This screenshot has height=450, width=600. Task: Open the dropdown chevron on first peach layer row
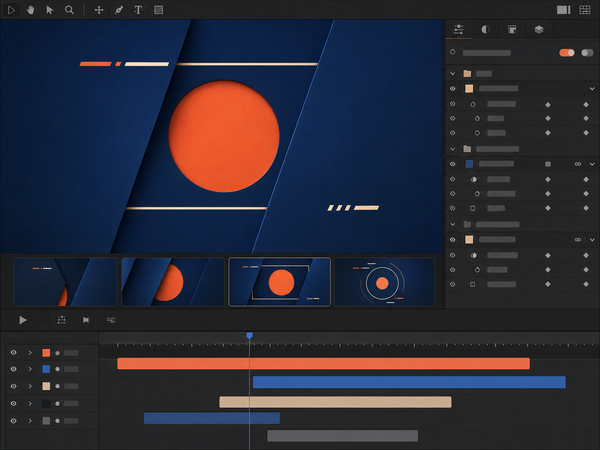(x=592, y=89)
